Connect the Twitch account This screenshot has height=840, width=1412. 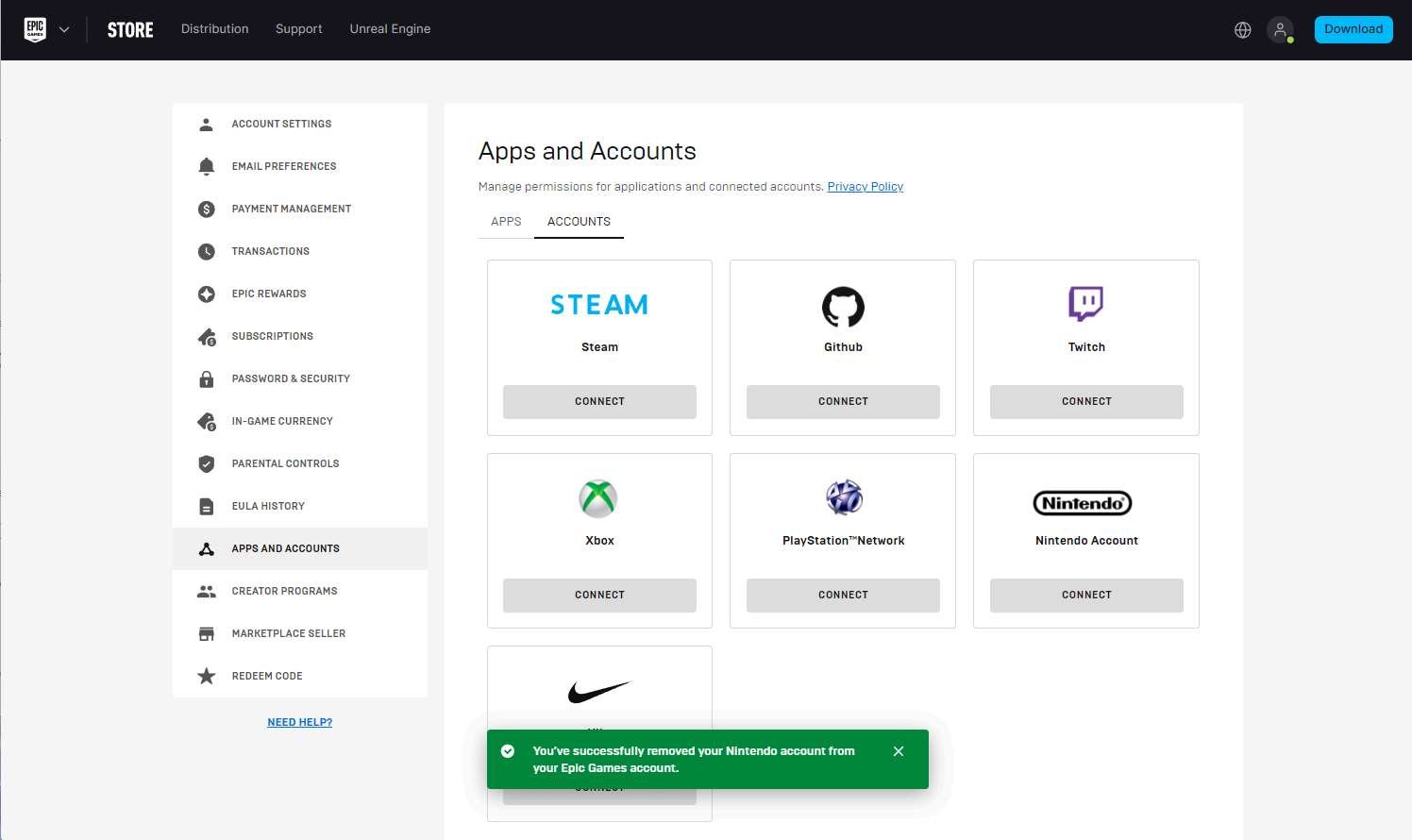pos(1086,401)
